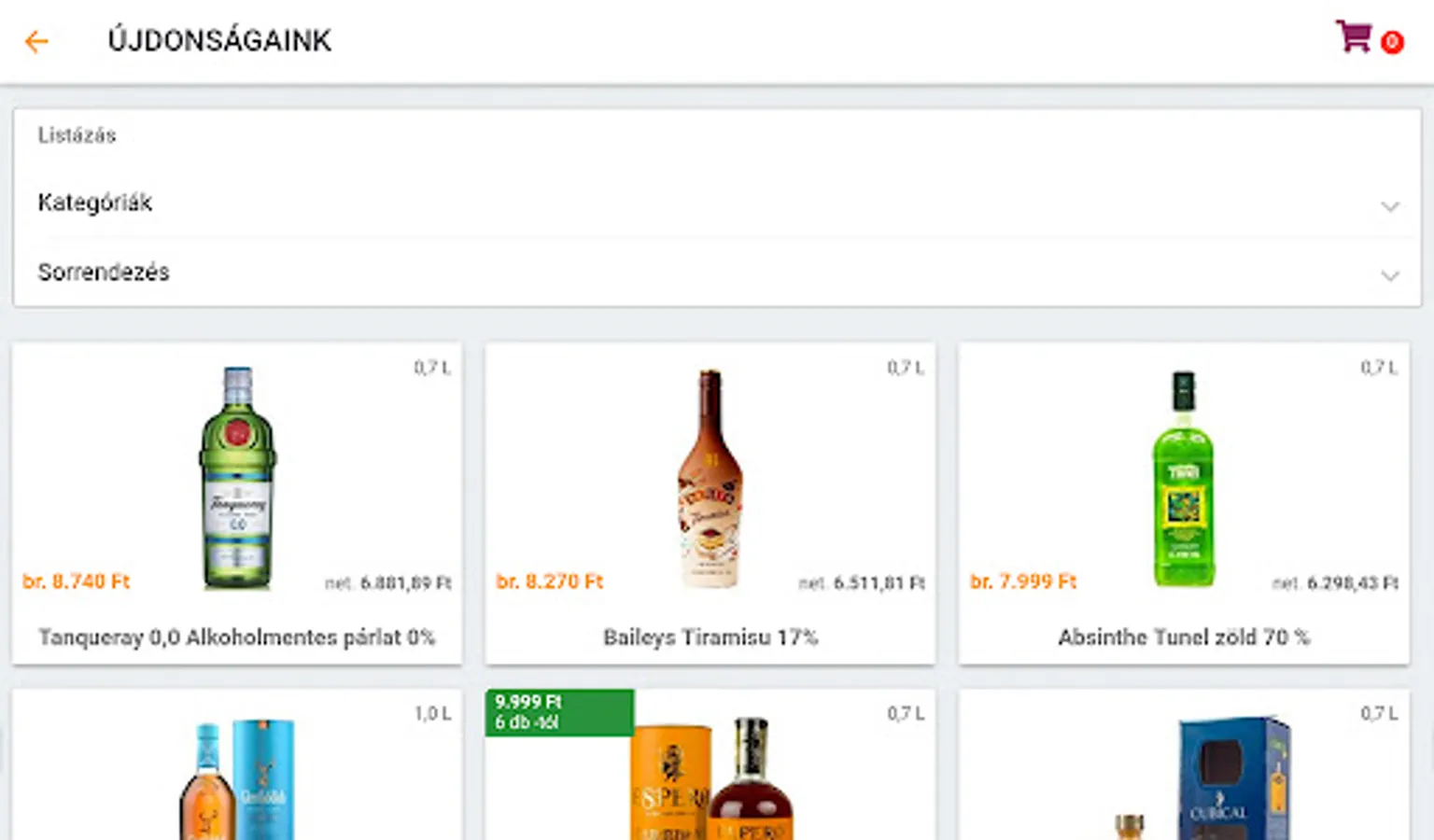Open the Tanqueray bottle image
Viewport: 1434px width, 840px height.
click(x=238, y=477)
